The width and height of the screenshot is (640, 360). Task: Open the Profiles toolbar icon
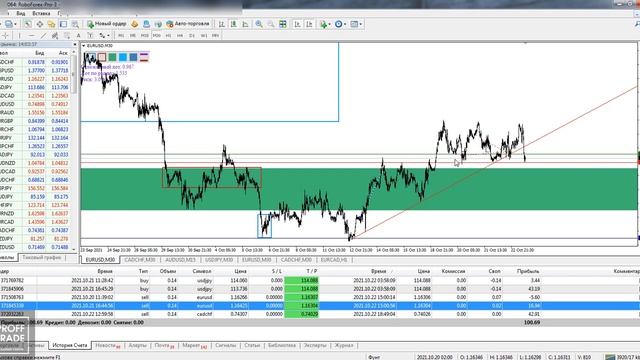point(8,24)
